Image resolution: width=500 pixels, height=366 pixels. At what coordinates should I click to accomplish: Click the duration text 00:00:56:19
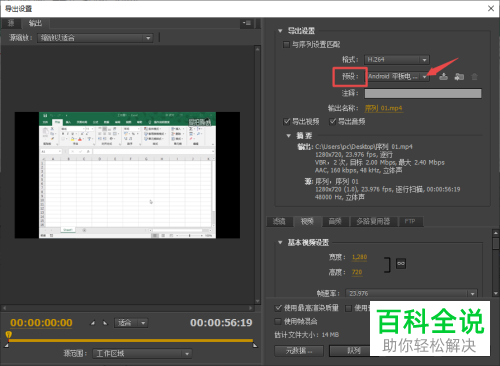click(221, 323)
